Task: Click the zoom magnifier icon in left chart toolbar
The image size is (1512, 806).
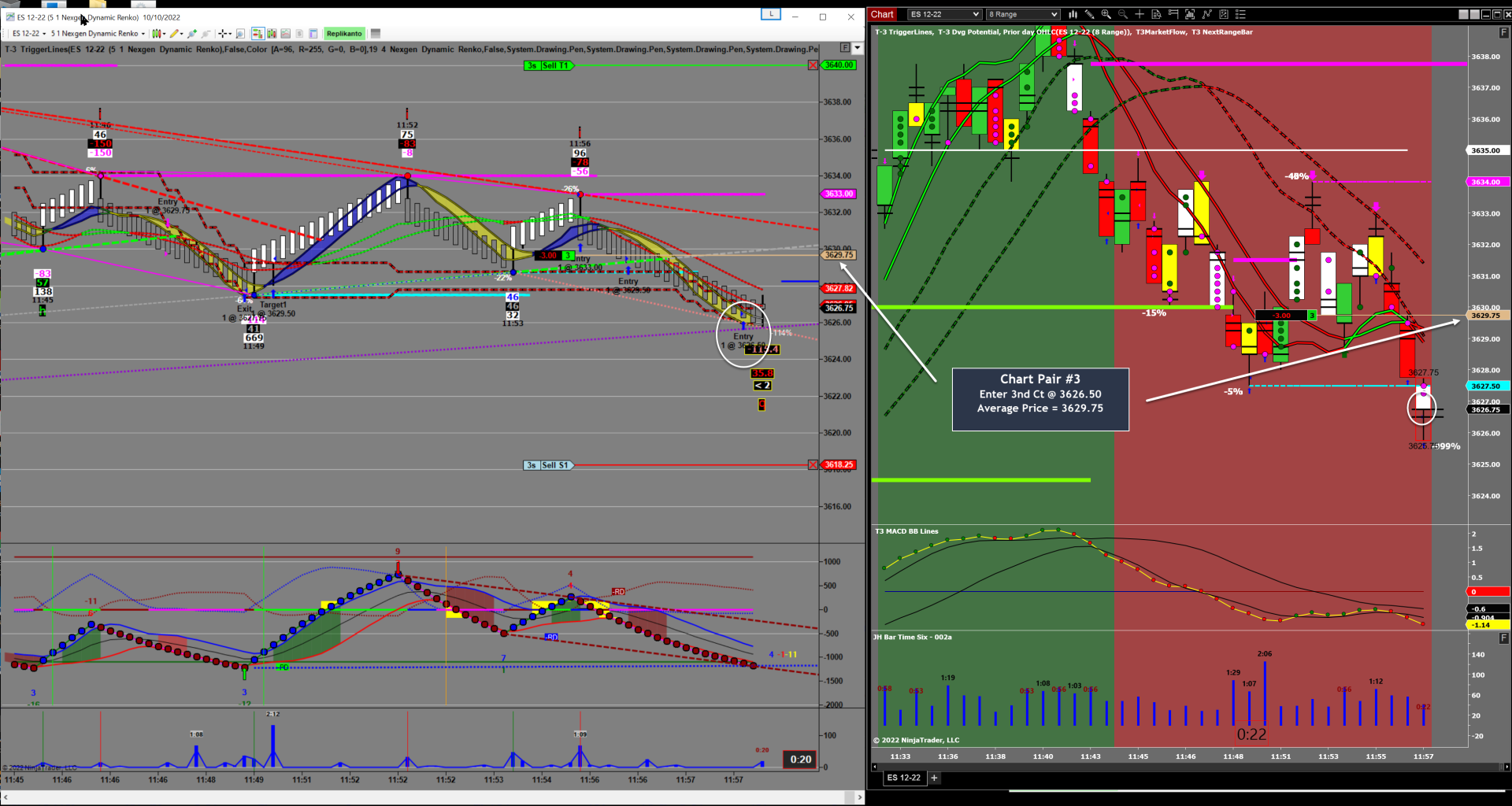Action: [240, 34]
